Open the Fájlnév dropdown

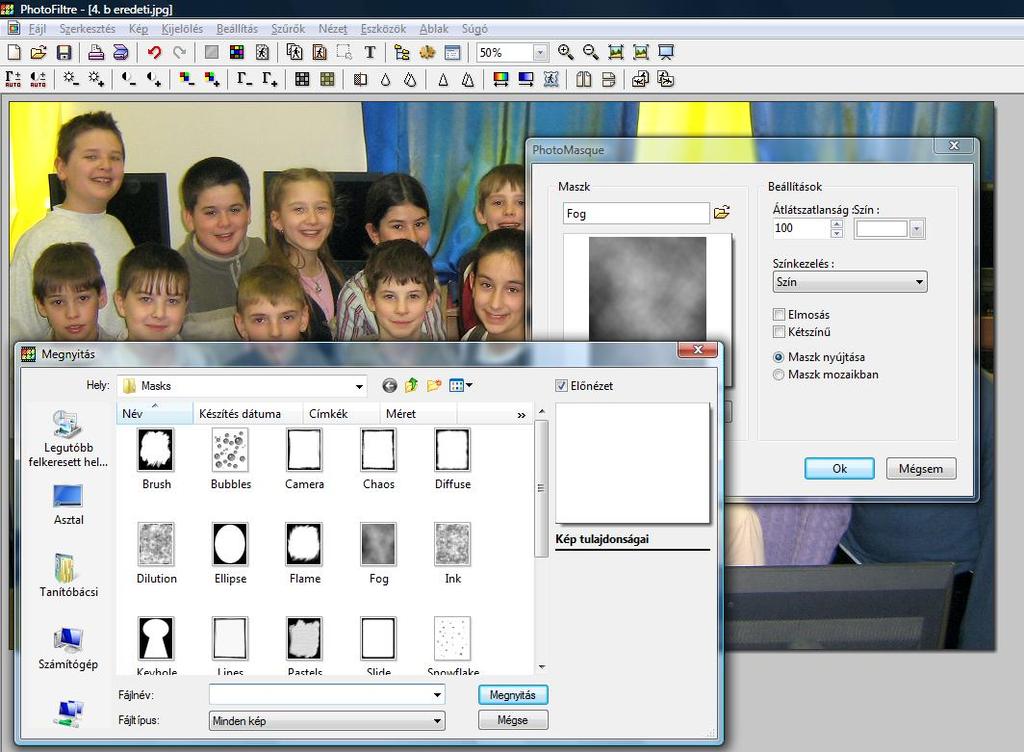[x=437, y=695]
